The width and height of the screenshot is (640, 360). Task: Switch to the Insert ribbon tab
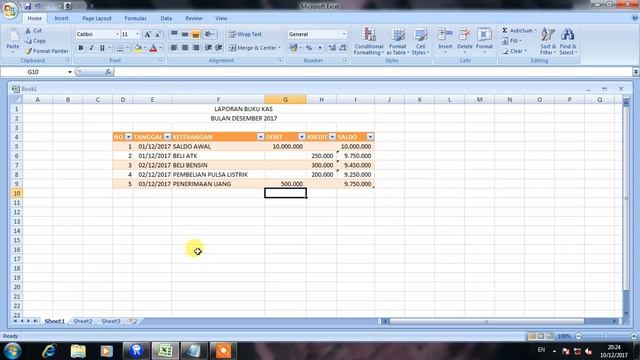pyautogui.click(x=62, y=18)
